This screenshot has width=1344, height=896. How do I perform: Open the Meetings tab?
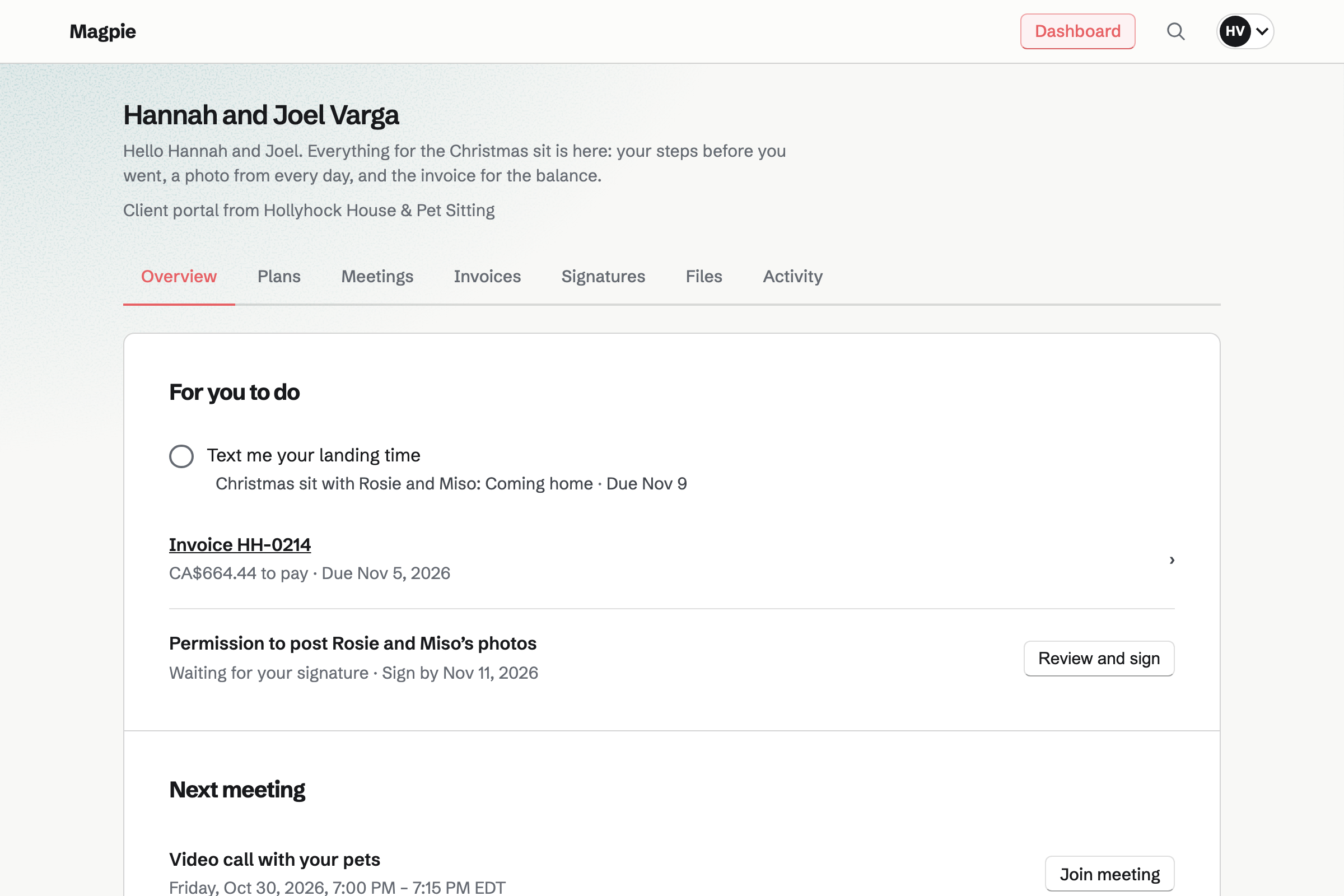(377, 277)
